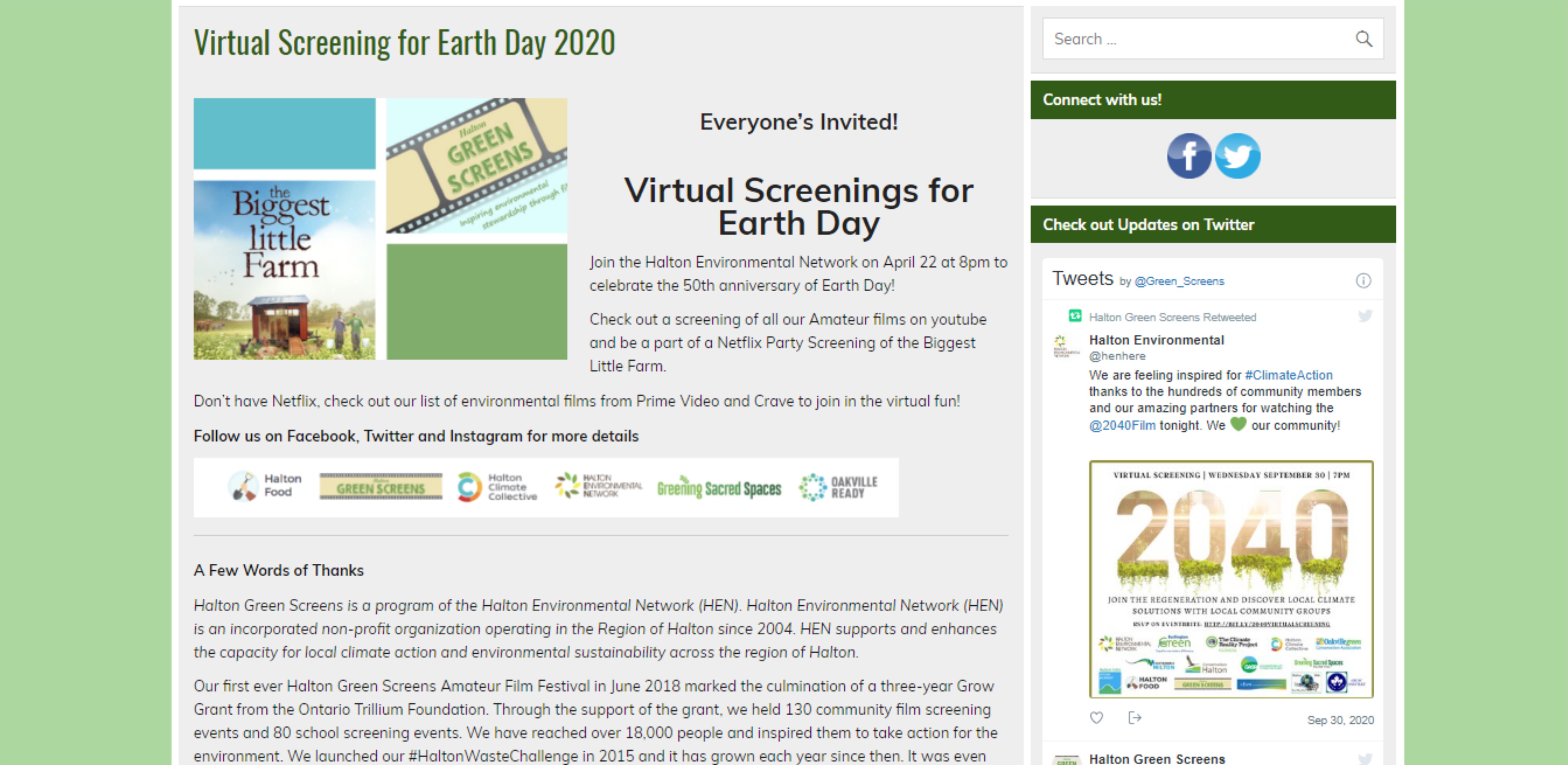Click the Twitter widget info icon
Viewport: 1568px width, 765px height.
pos(1363,281)
